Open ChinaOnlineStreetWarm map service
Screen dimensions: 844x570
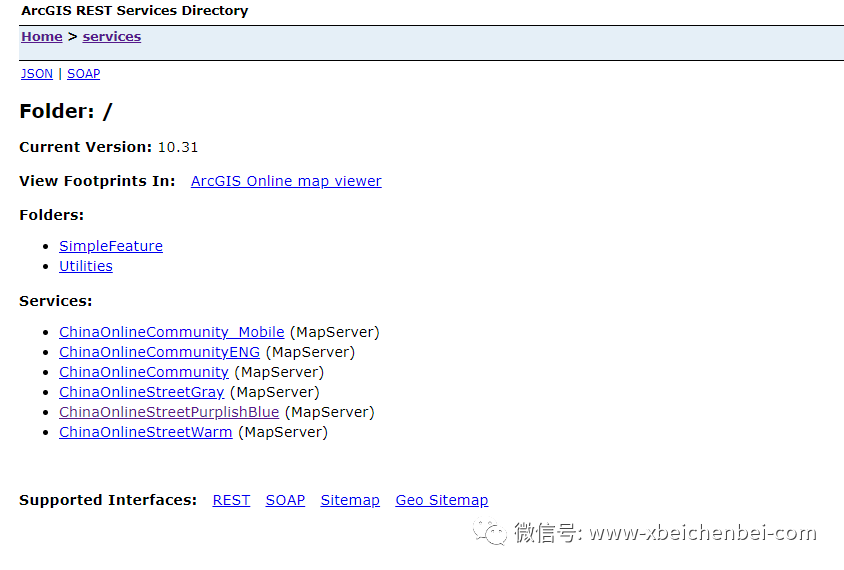145,432
